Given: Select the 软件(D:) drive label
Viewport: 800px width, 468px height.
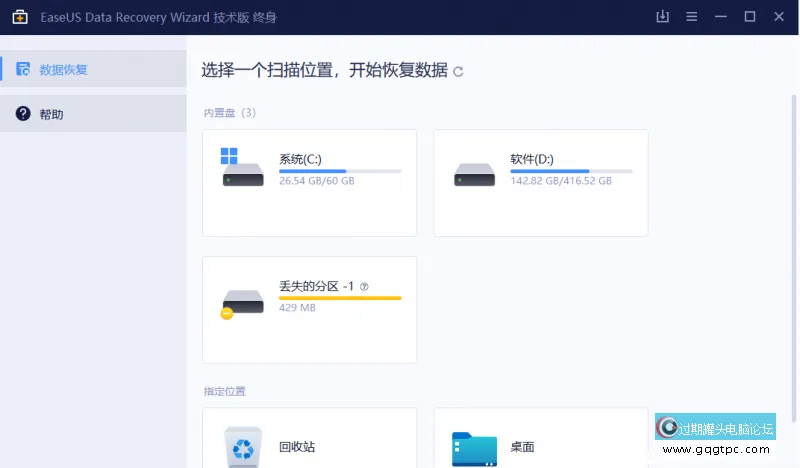Looking at the screenshot, I should pyautogui.click(x=532, y=159).
